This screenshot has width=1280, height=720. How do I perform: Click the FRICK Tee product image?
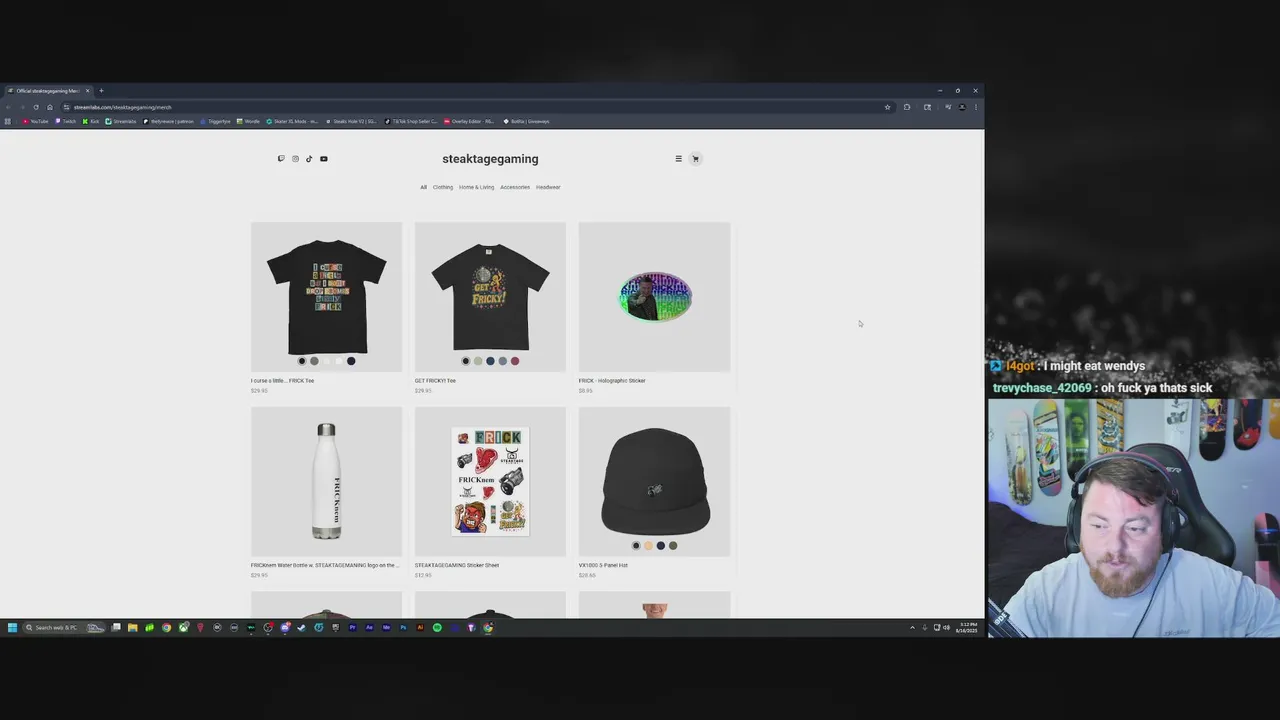pos(326,295)
